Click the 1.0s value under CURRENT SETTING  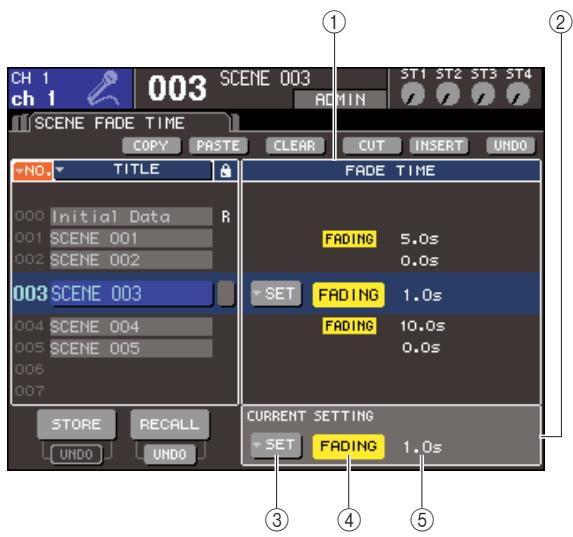tap(422, 447)
